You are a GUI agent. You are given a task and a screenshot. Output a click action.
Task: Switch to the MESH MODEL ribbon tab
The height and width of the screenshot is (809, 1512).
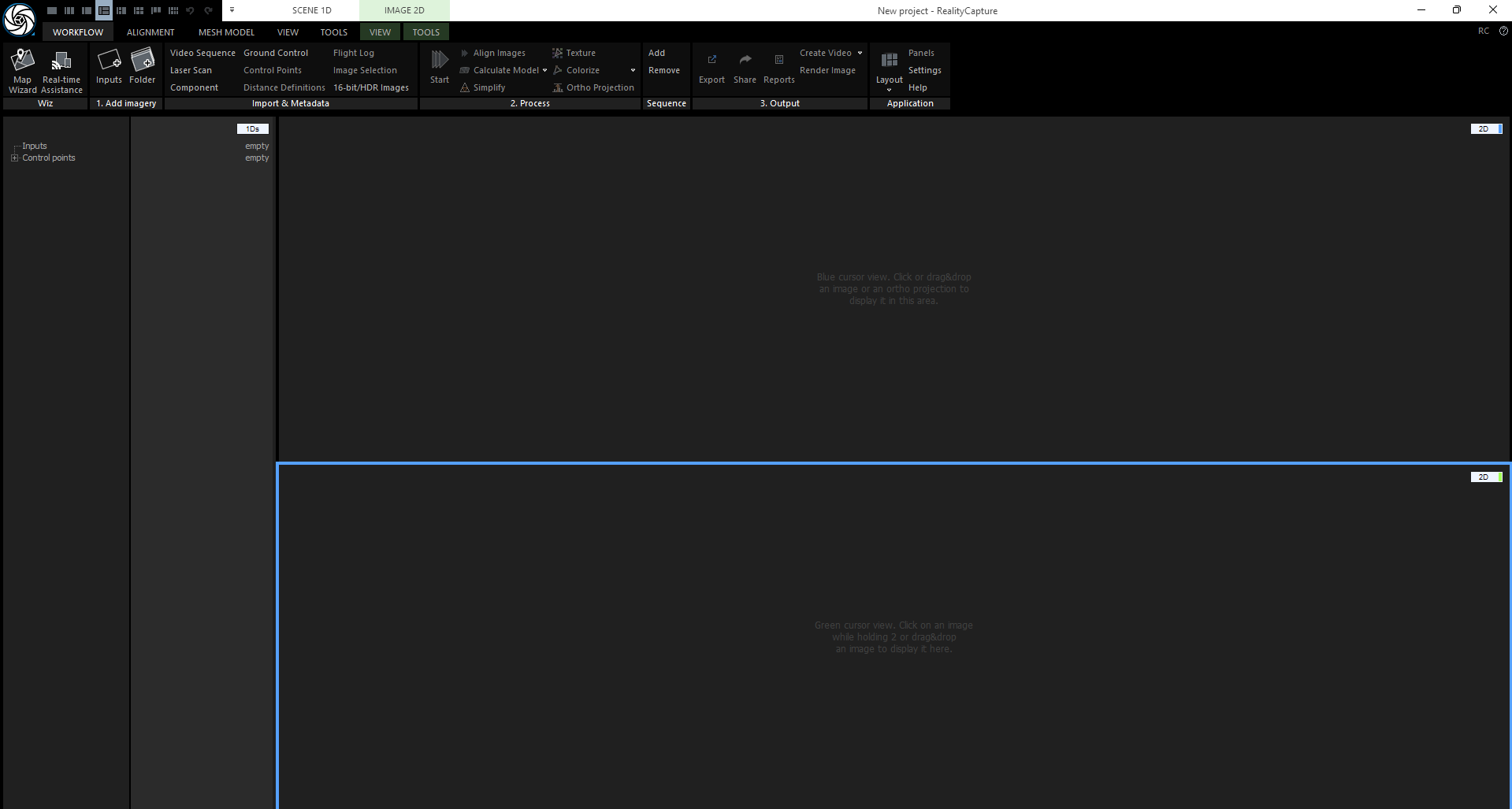pos(226,32)
